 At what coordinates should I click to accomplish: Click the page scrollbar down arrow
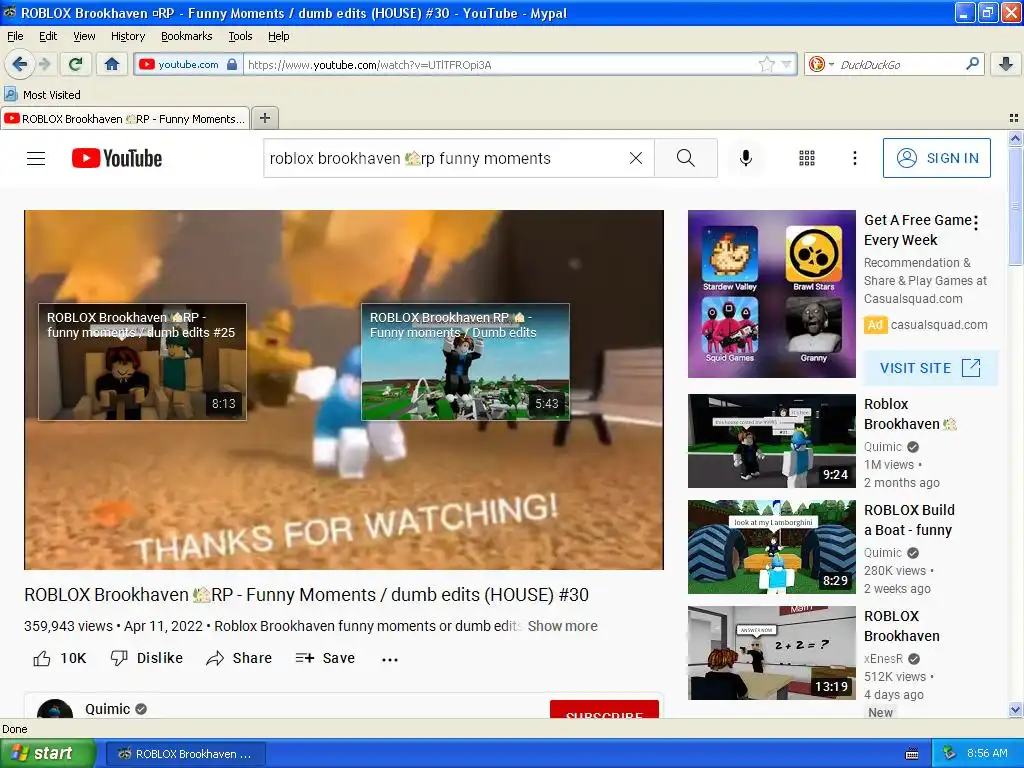[x=1015, y=710]
